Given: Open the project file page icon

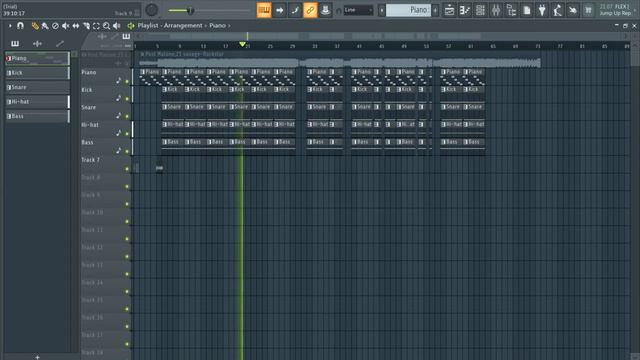Looking at the screenshot, I should (527, 10).
